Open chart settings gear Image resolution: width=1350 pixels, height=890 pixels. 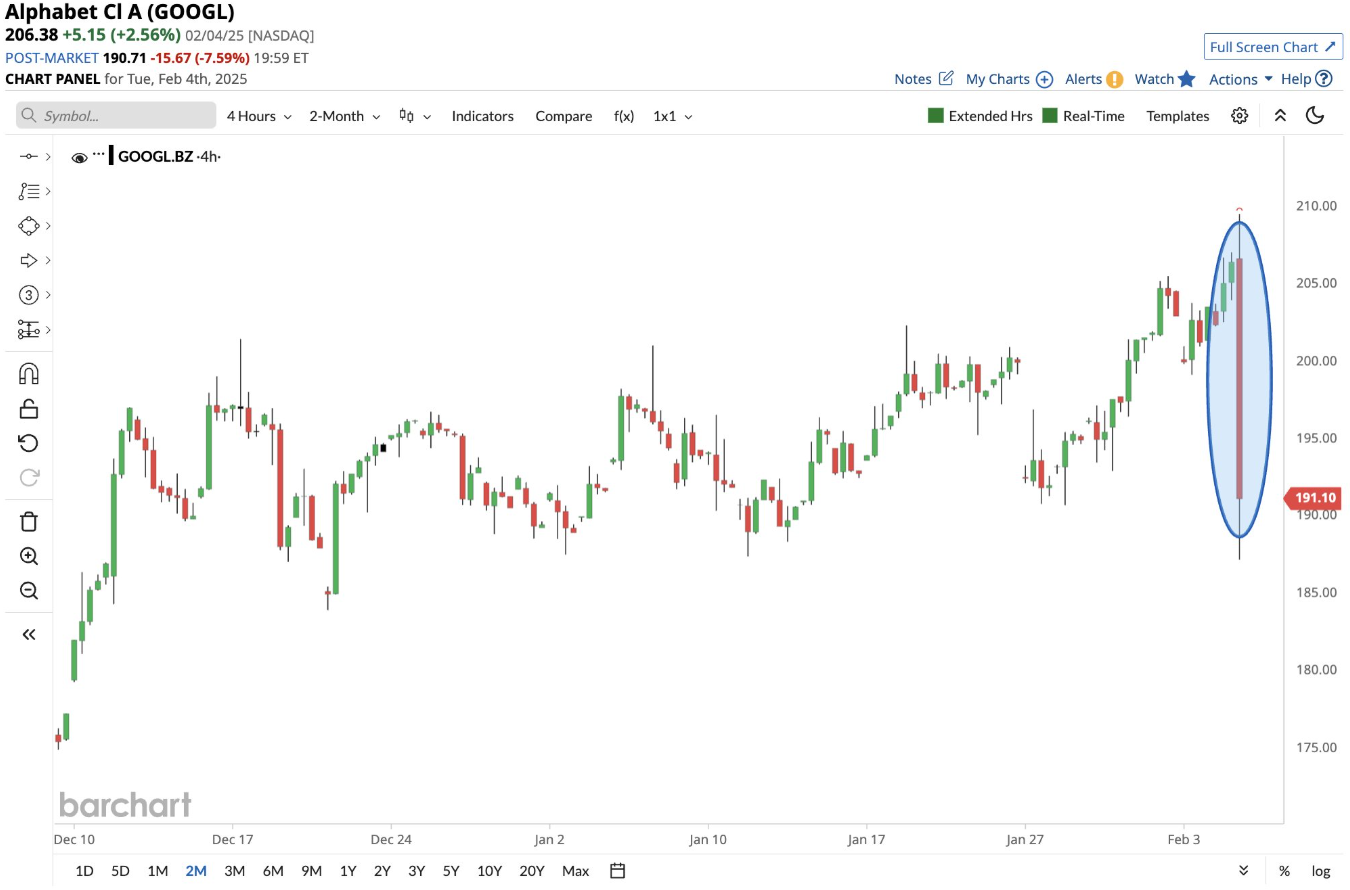coord(1240,116)
